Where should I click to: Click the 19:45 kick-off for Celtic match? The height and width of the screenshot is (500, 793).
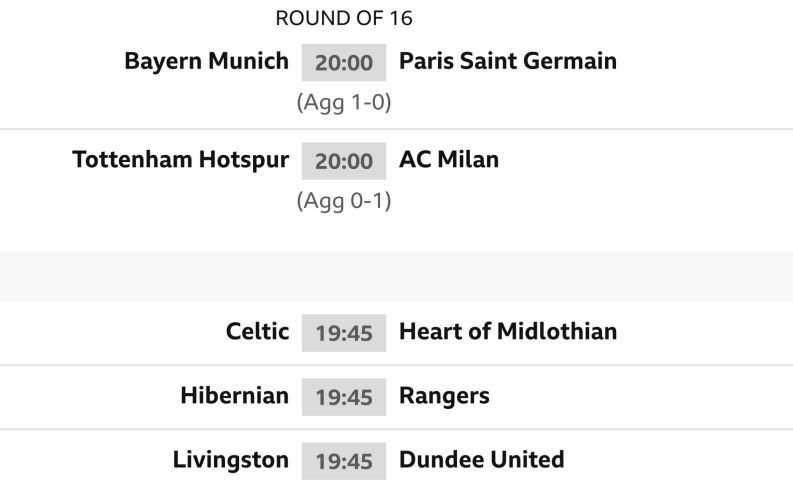tap(344, 333)
